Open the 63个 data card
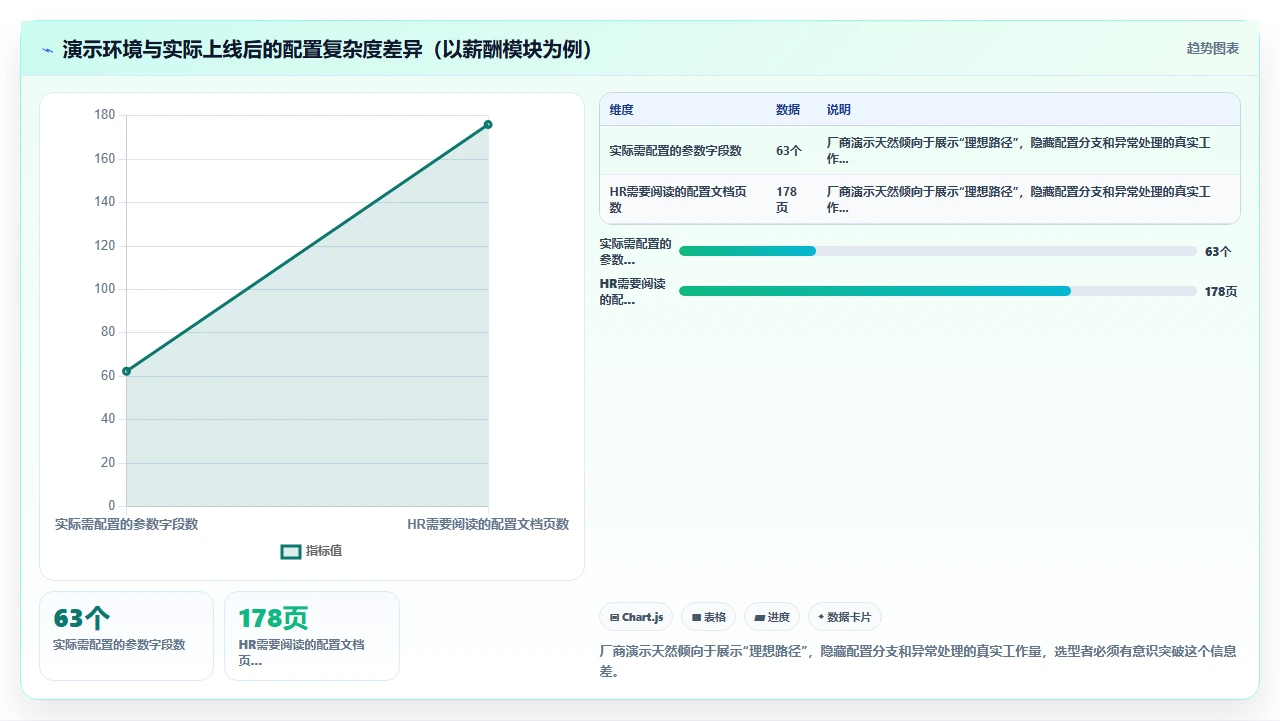1280x721 pixels. [x=126, y=636]
